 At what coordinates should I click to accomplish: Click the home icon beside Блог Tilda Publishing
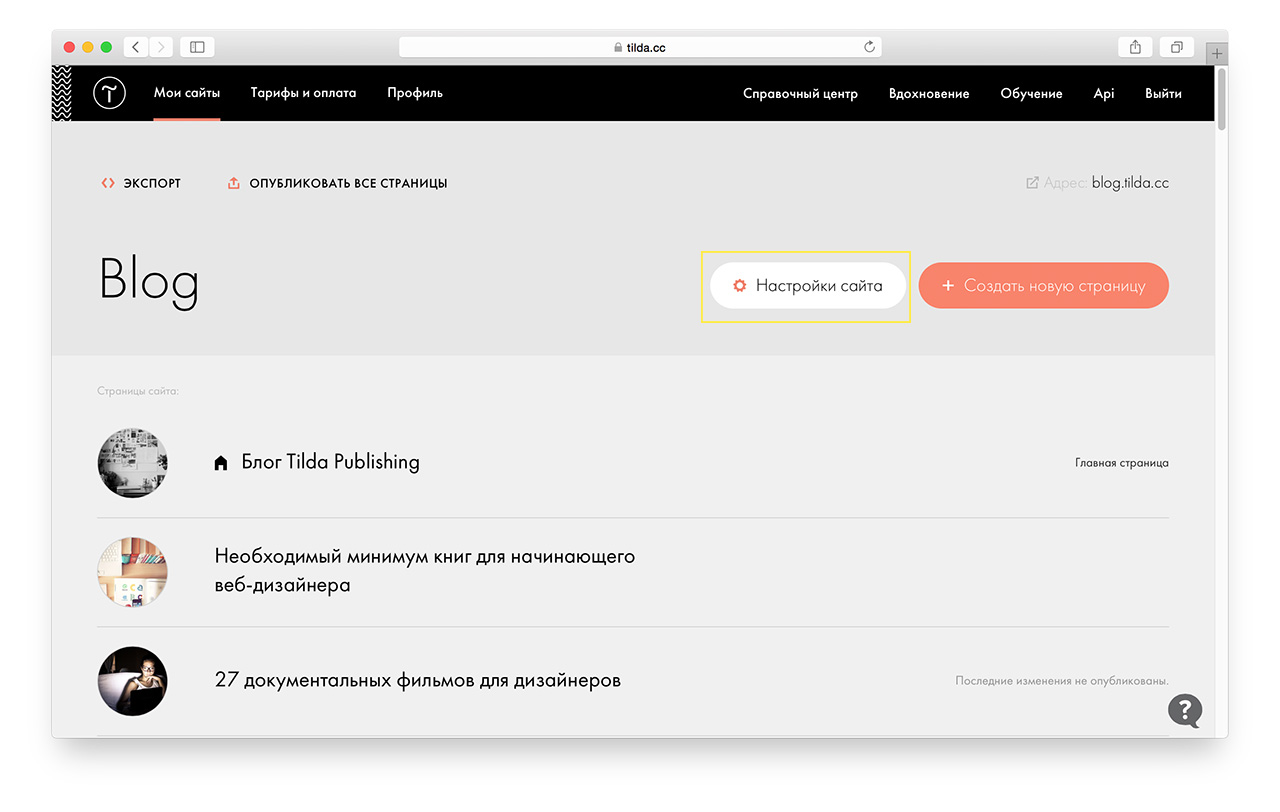point(221,463)
